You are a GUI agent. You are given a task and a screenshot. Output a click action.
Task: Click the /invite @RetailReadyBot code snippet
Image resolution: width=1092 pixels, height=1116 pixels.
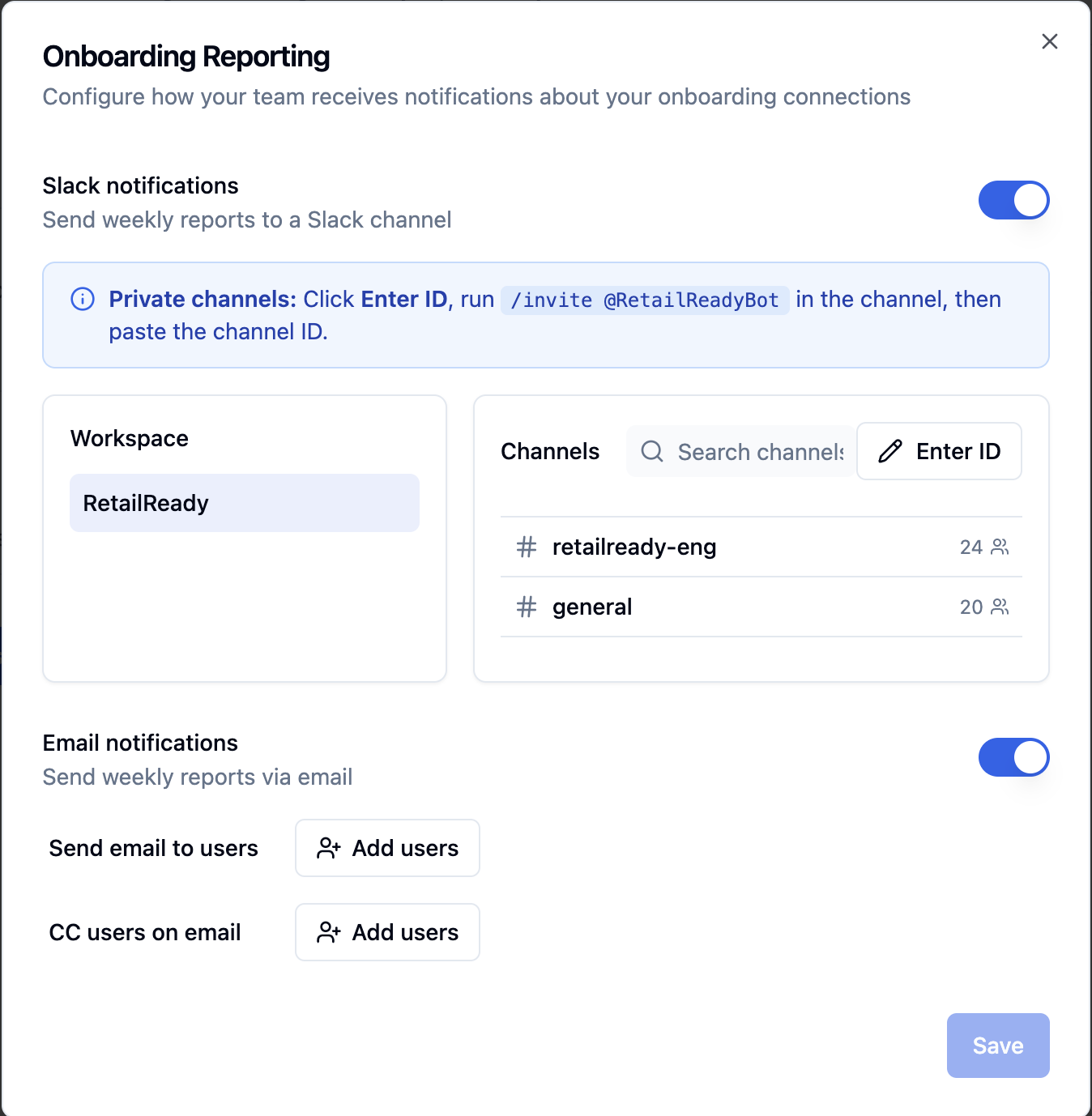tap(645, 300)
